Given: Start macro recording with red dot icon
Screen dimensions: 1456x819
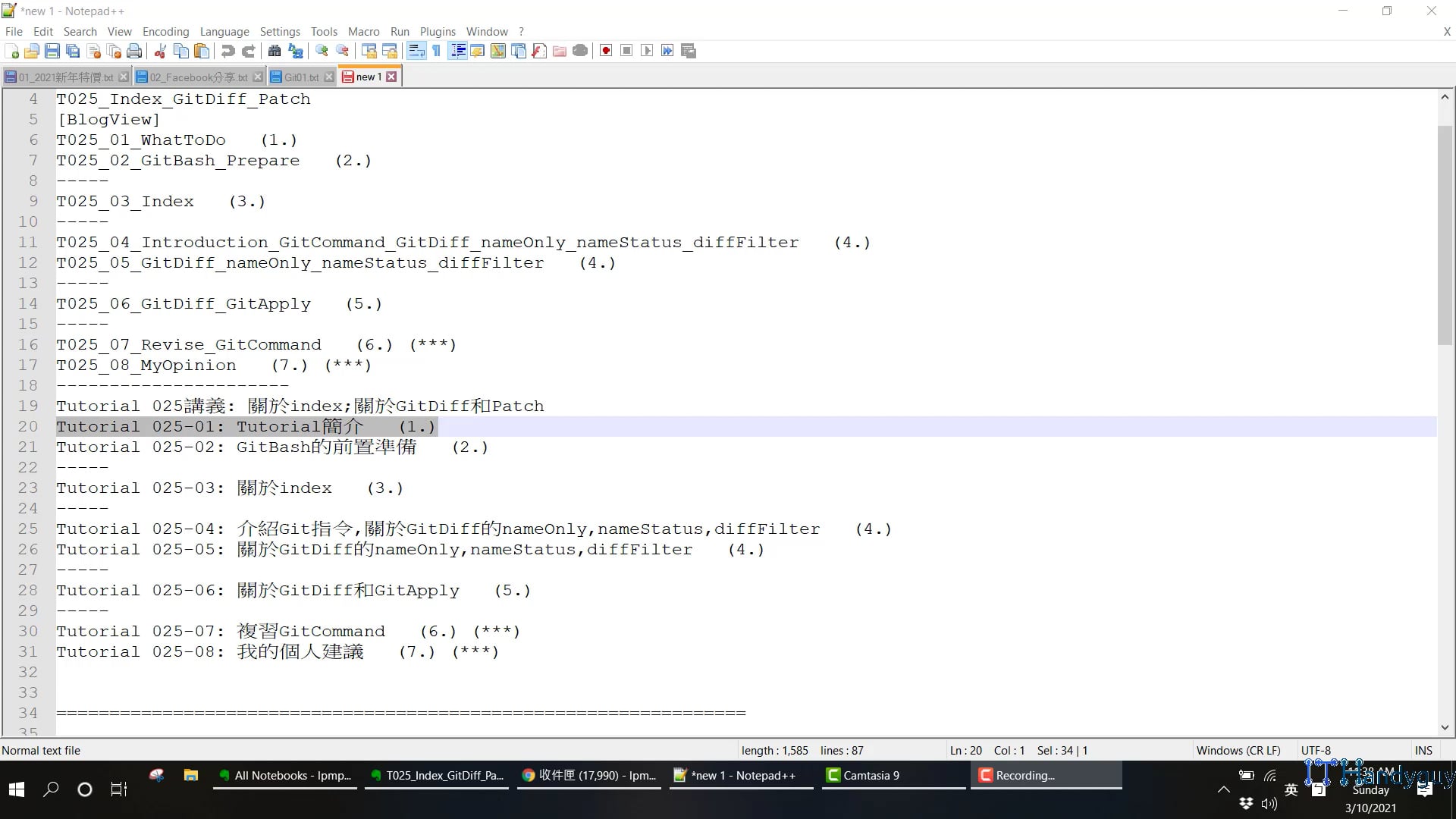Looking at the screenshot, I should click(x=606, y=51).
